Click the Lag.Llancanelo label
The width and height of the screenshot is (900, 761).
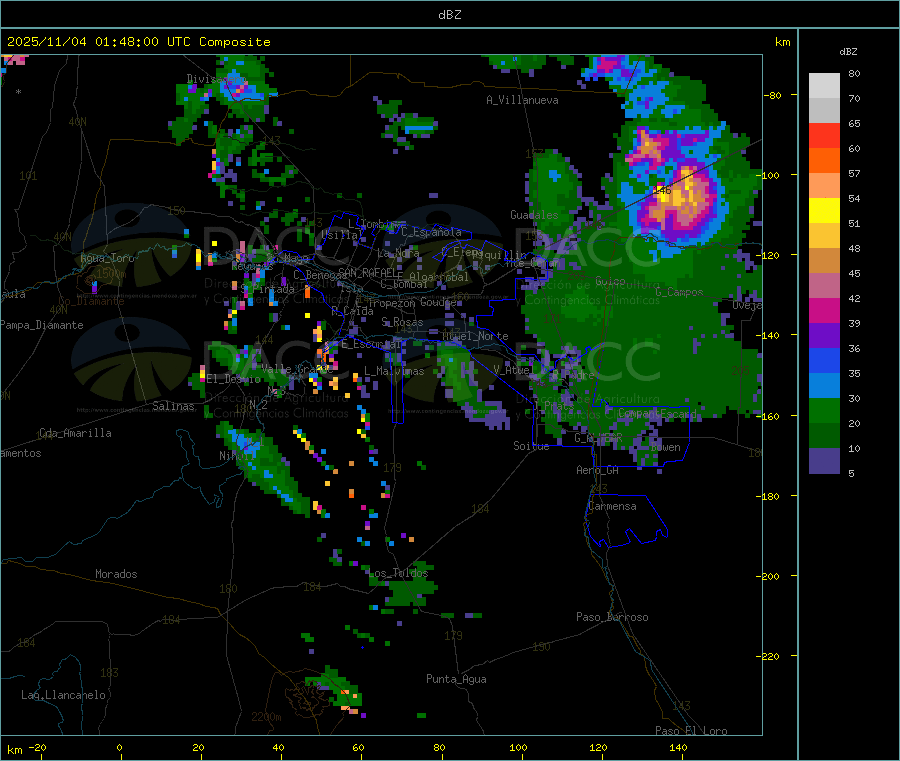click(x=63, y=695)
